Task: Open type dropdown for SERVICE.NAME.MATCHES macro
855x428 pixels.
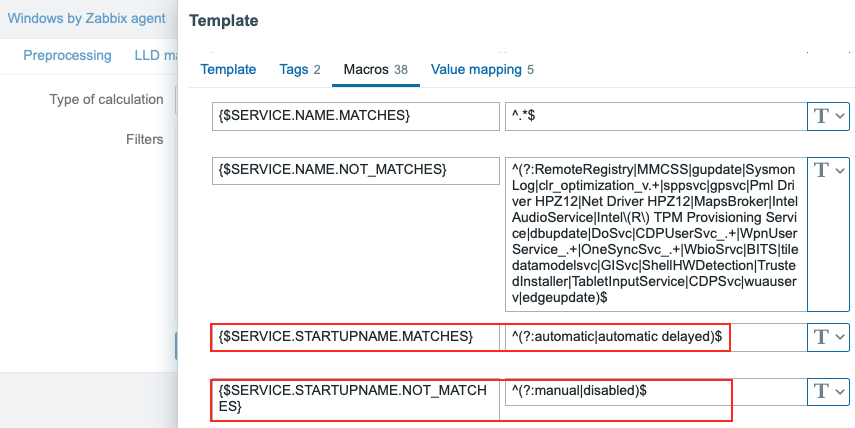Action: (828, 116)
